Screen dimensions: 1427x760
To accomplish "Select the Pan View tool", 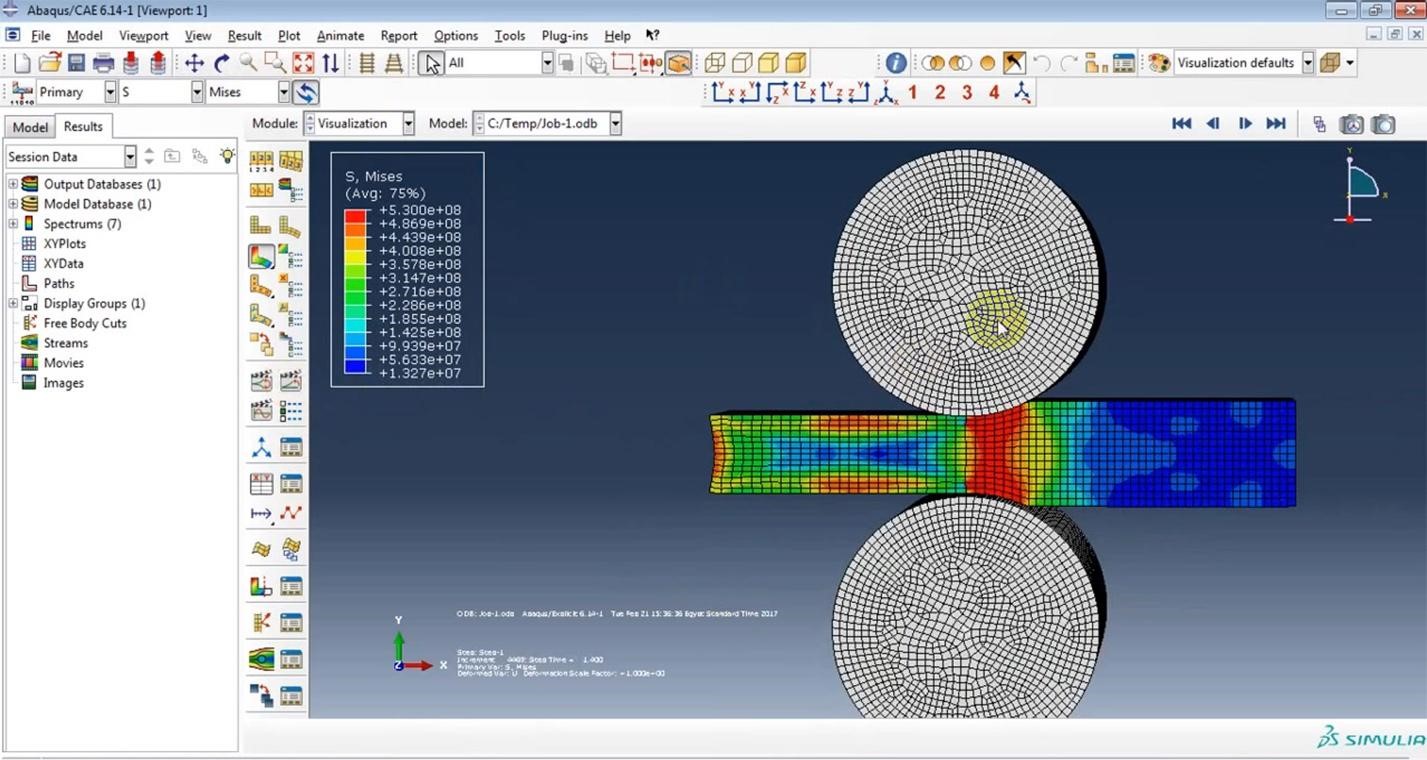I will [x=194, y=63].
